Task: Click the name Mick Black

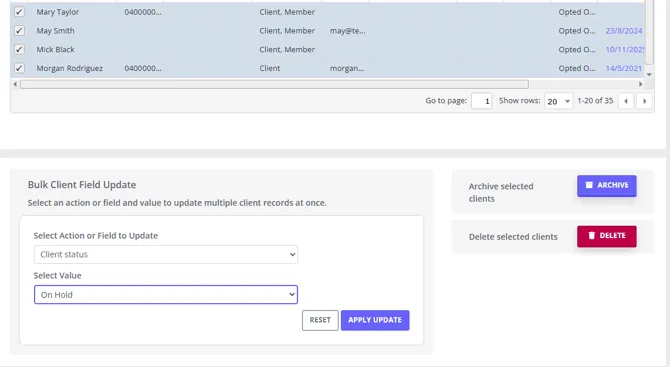Action: pos(56,50)
